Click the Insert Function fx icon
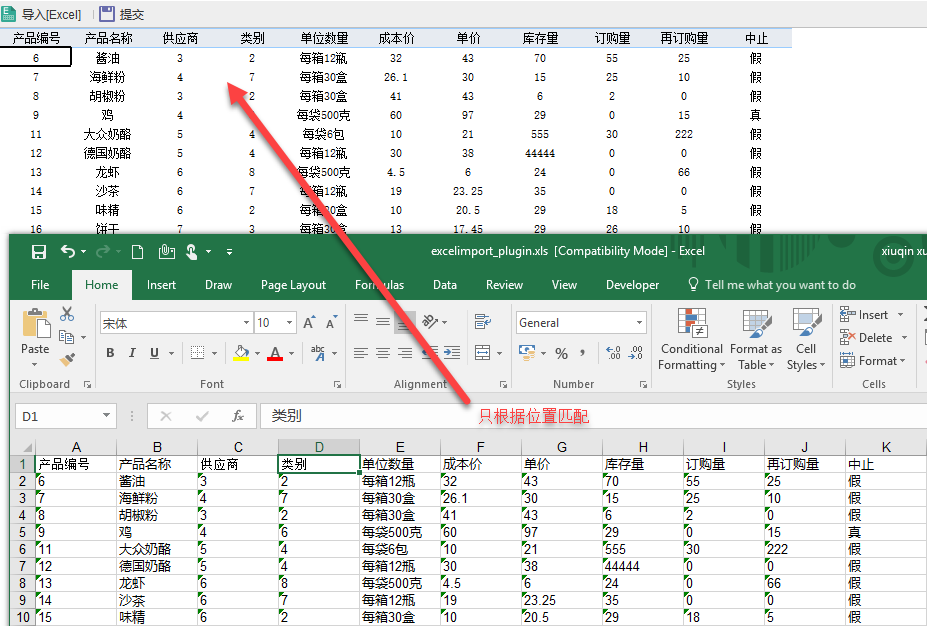This screenshot has height=626, width=927. click(x=238, y=416)
